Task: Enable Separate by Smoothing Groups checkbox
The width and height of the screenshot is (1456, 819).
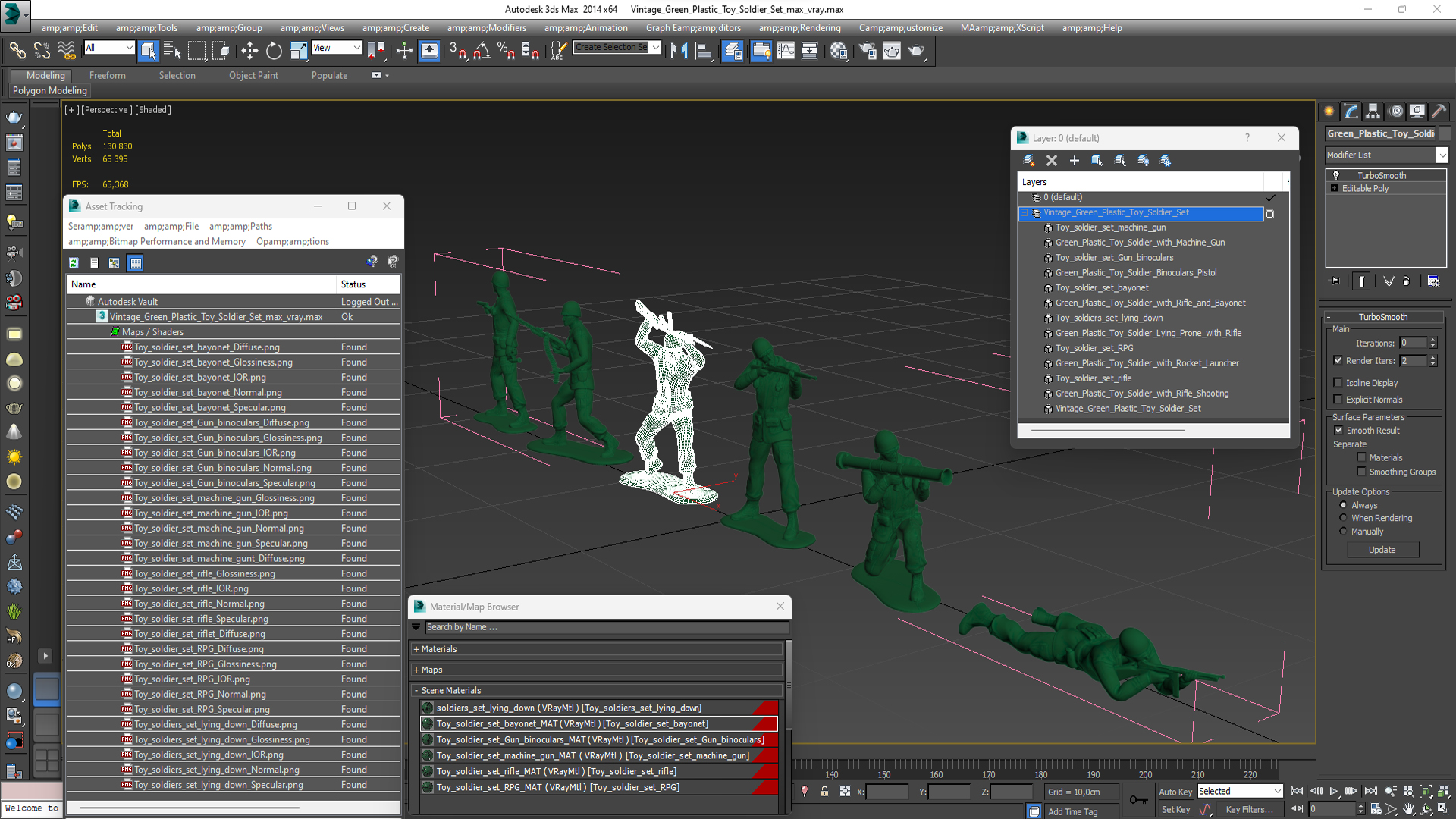Action: click(1361, 472)
